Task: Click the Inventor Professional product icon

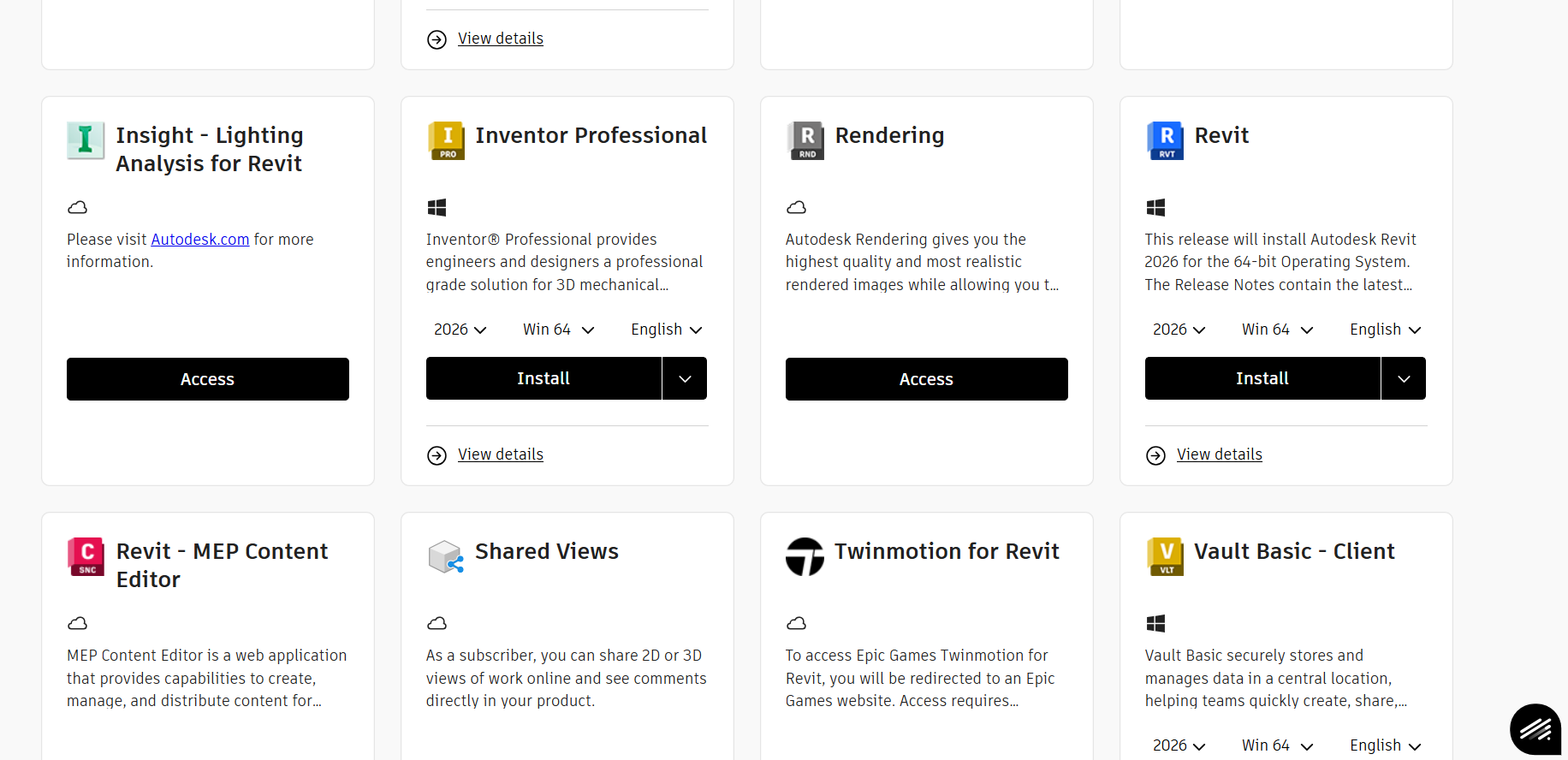Action: point(446,140)
